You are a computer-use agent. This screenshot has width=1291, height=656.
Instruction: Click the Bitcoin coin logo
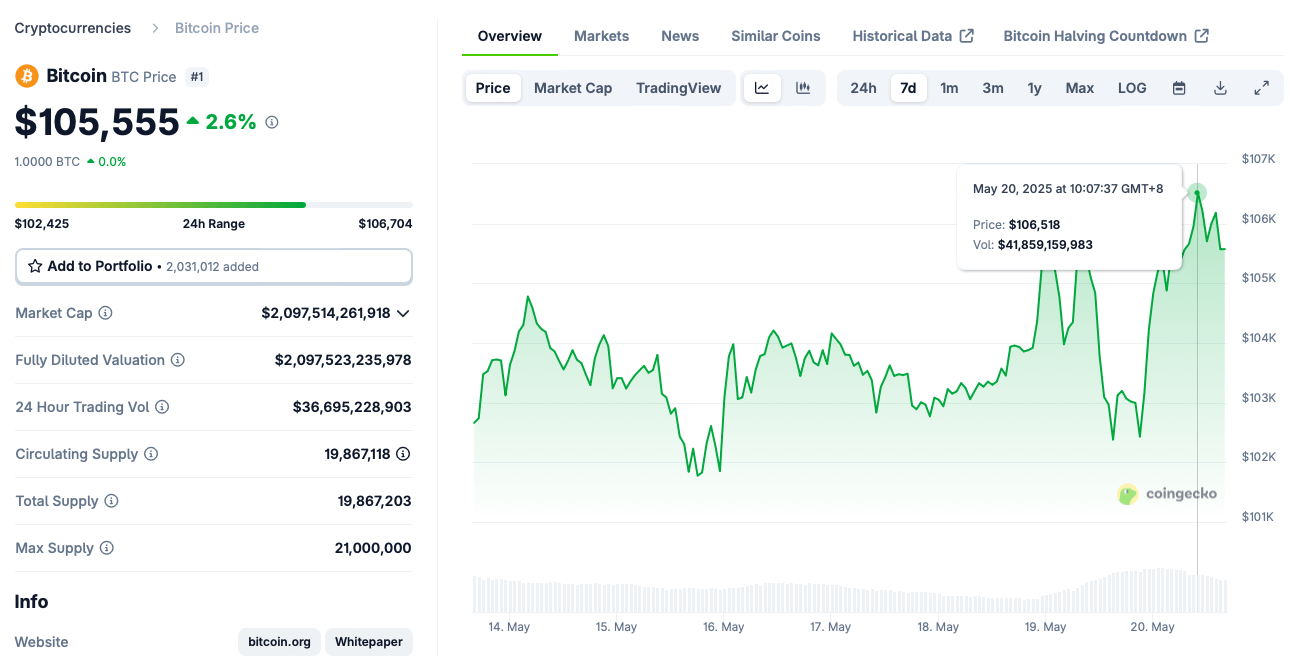tap(26, 75)
